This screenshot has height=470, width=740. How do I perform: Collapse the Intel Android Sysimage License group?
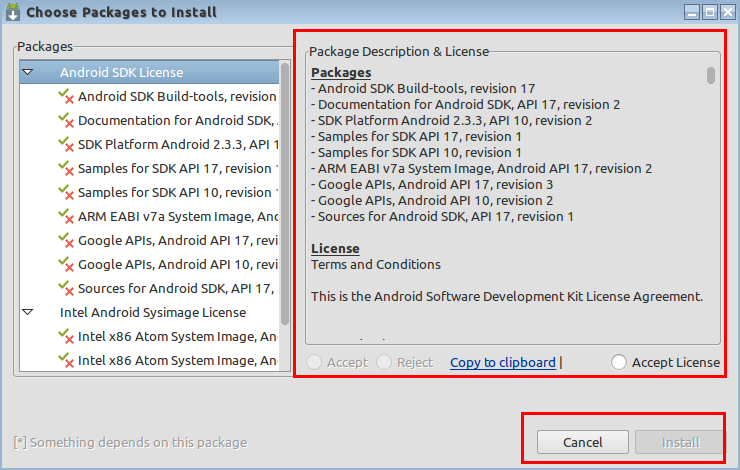[28, 312]
